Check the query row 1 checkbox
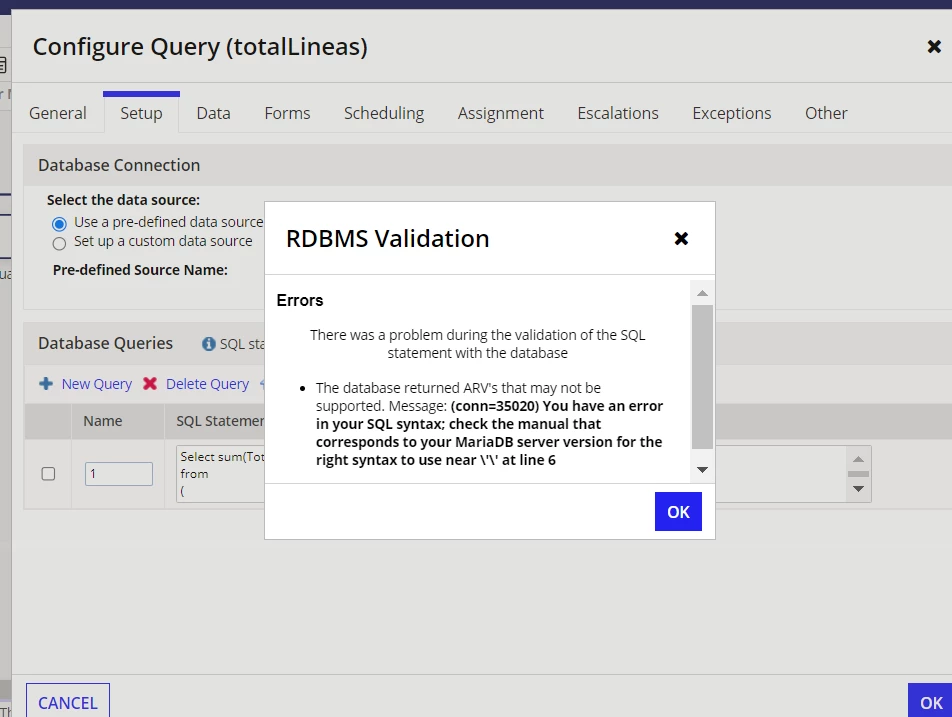Screen dimensions: 952x717 point(48,474)
